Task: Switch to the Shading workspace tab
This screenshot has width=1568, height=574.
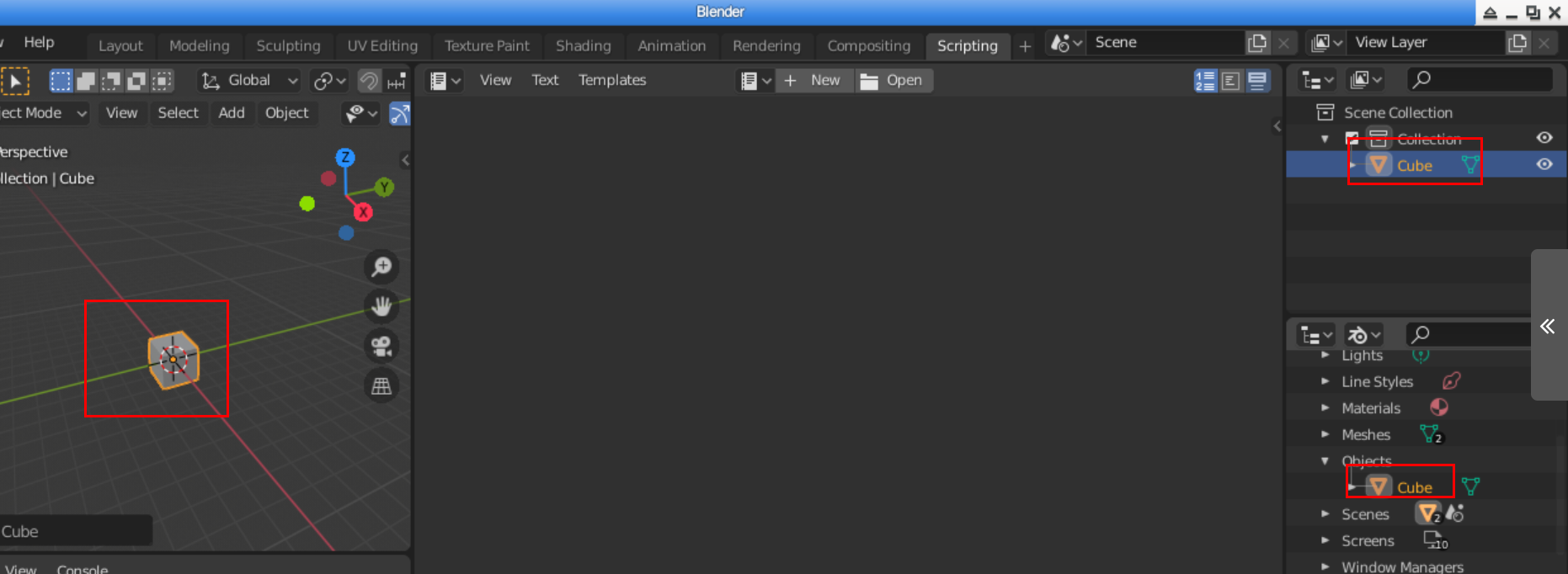Action: coord(583,45)
